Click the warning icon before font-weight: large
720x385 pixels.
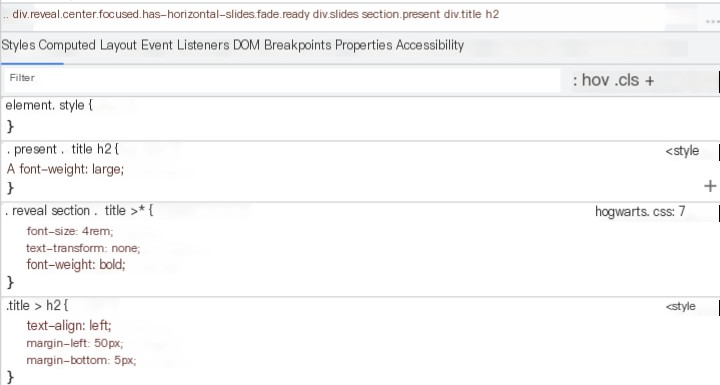click(x=11, y=169)
